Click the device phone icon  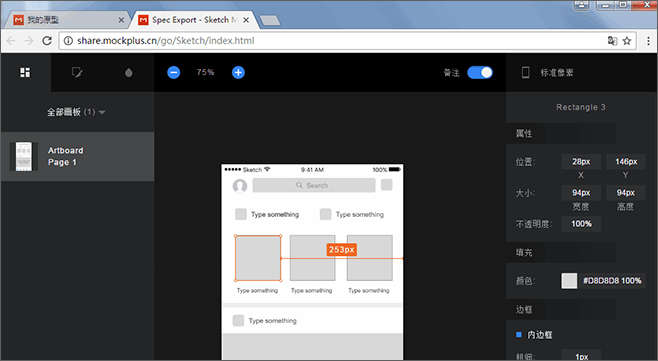525,73
